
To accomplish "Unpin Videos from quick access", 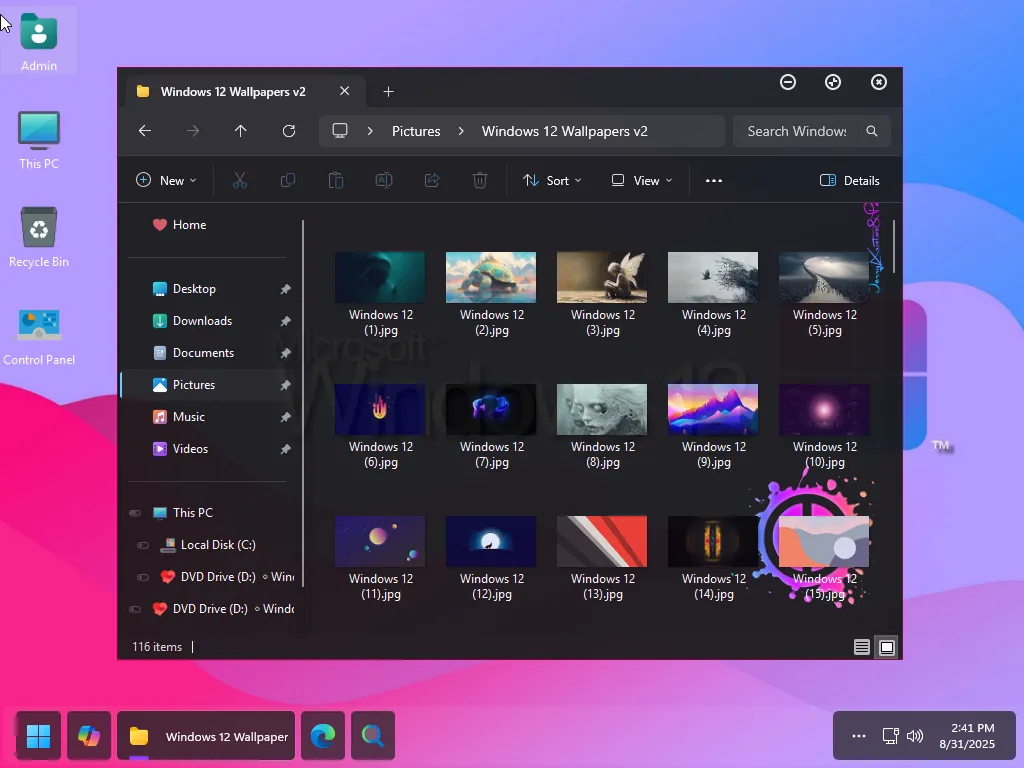I will 285,449.
